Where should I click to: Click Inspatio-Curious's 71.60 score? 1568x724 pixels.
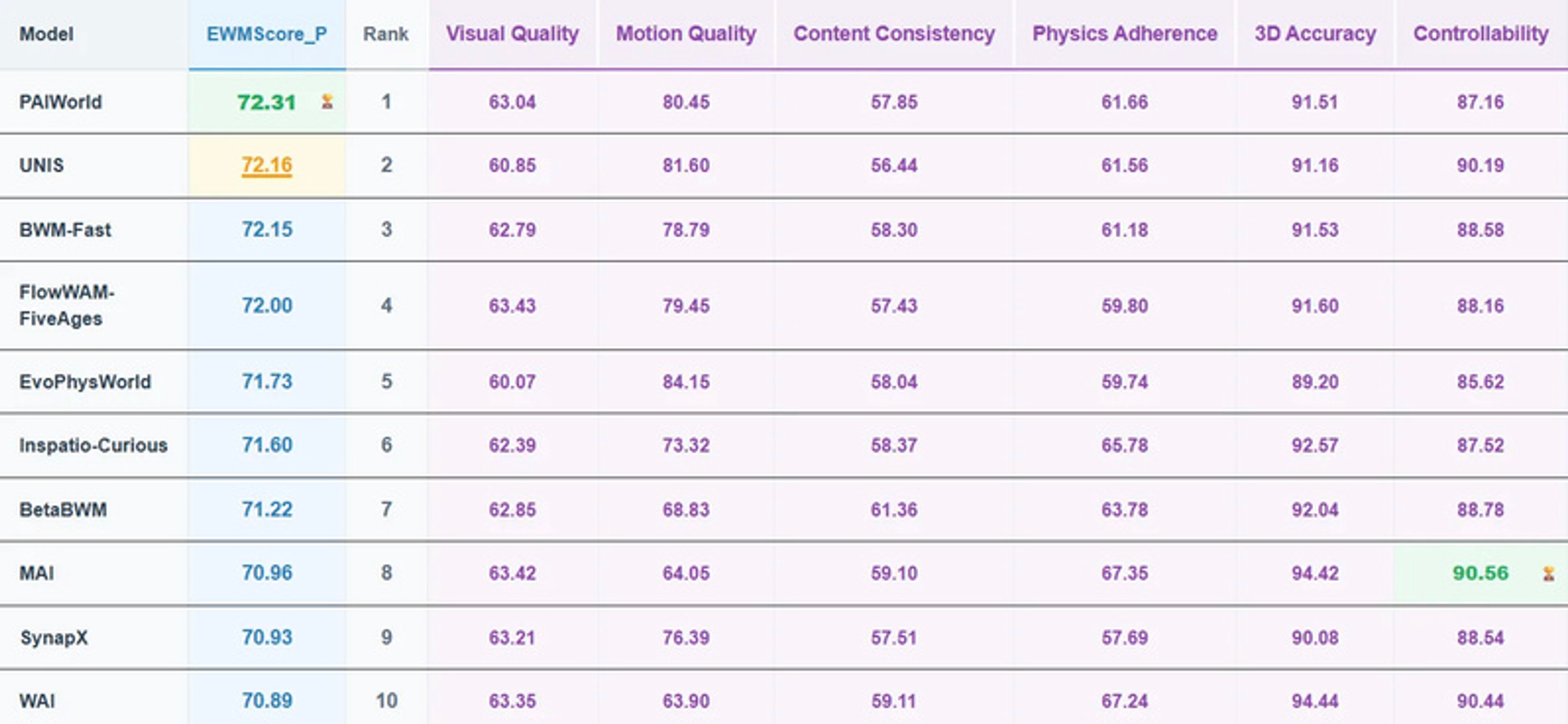[267, 445]
